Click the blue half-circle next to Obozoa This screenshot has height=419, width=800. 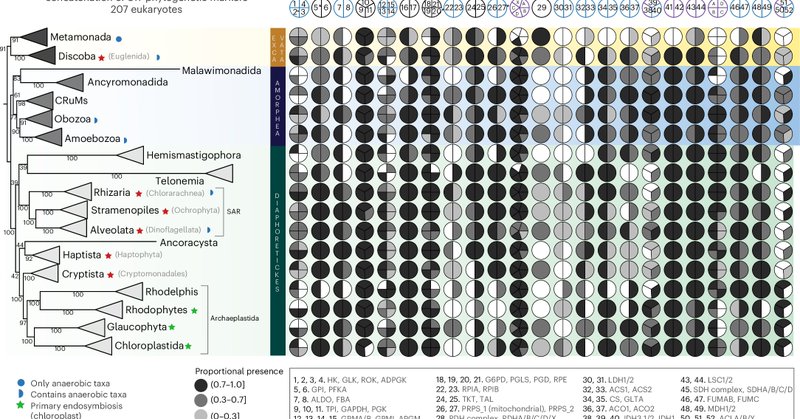[96, 120]
